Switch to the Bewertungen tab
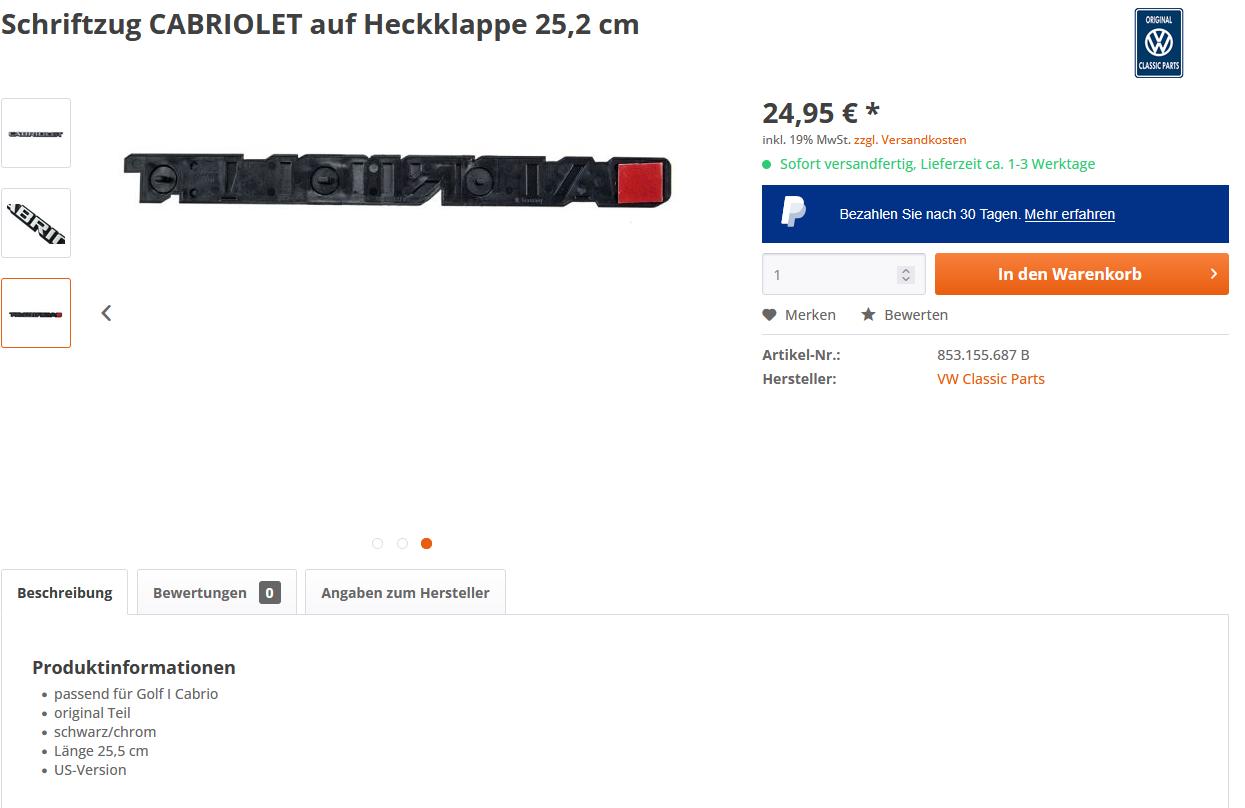1245x808 pixels. (217, 592)
